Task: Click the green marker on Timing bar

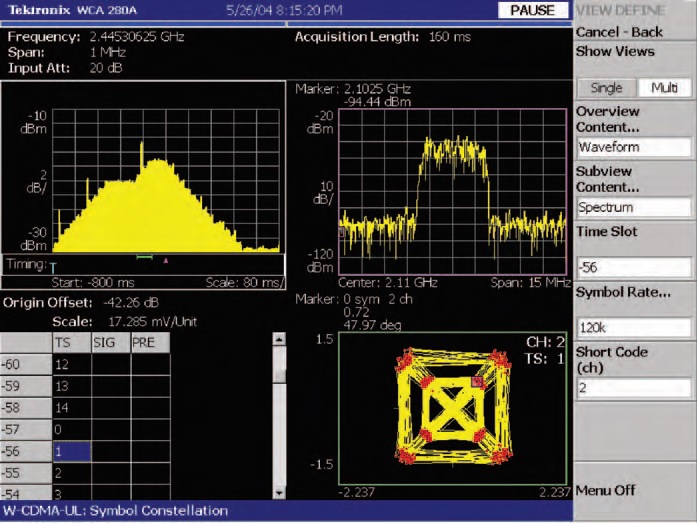Action: point(144,258)
